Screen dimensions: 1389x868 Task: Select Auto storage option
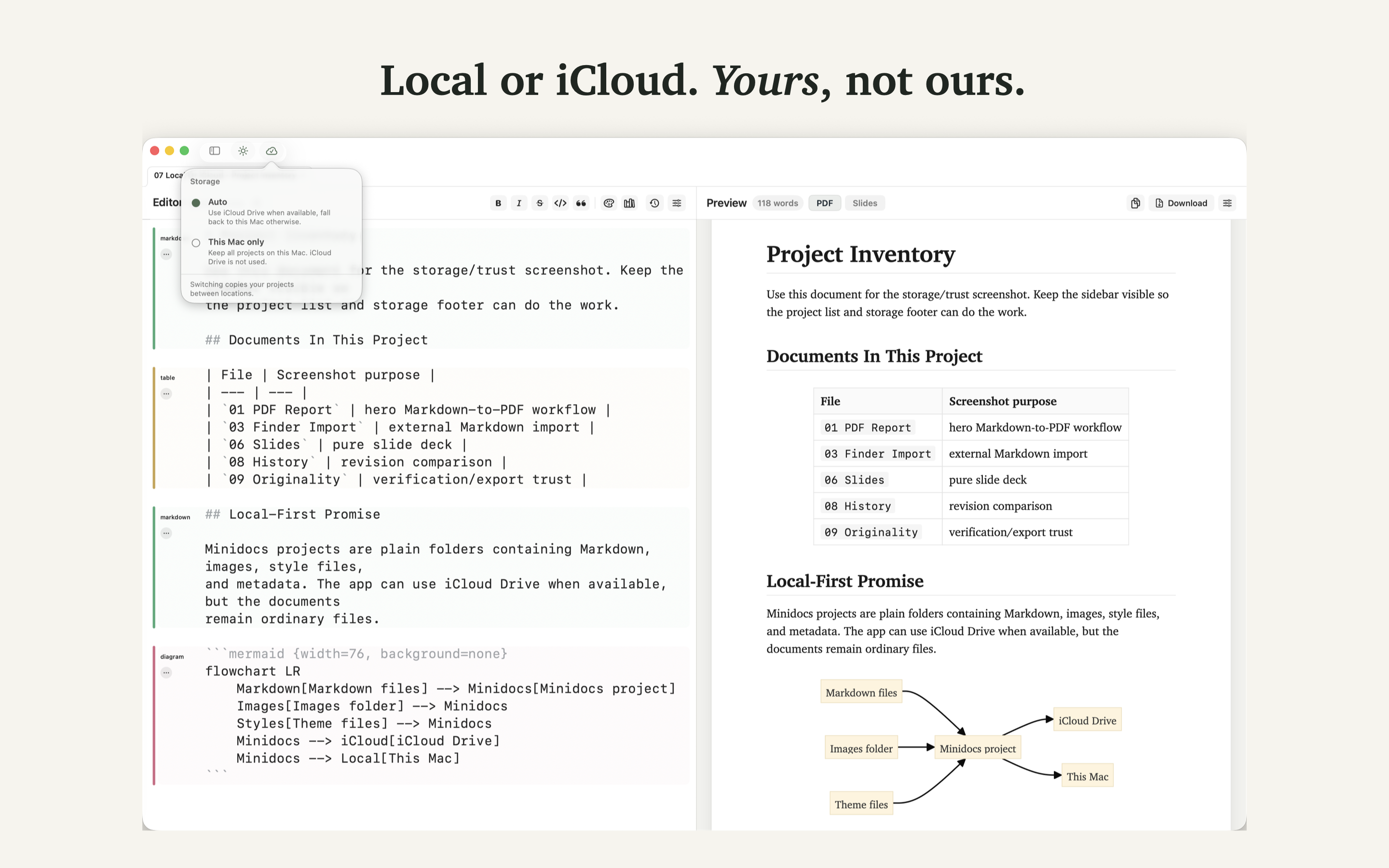271,211
